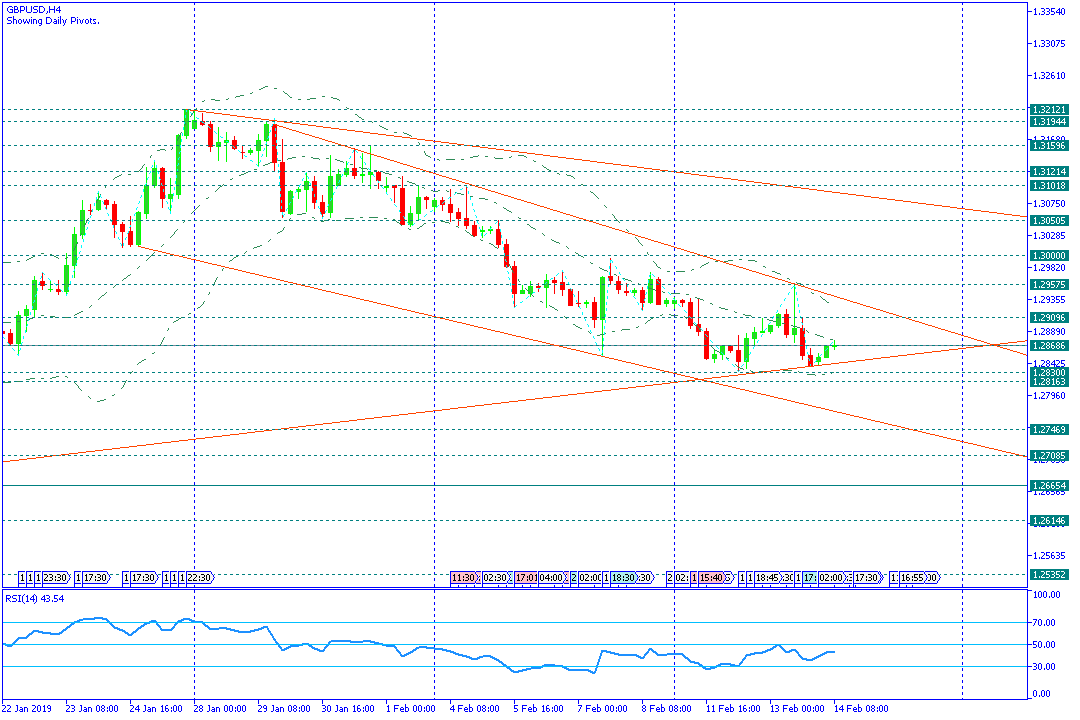Click the 1.32121 pivot price label

tap(1048, 109)
